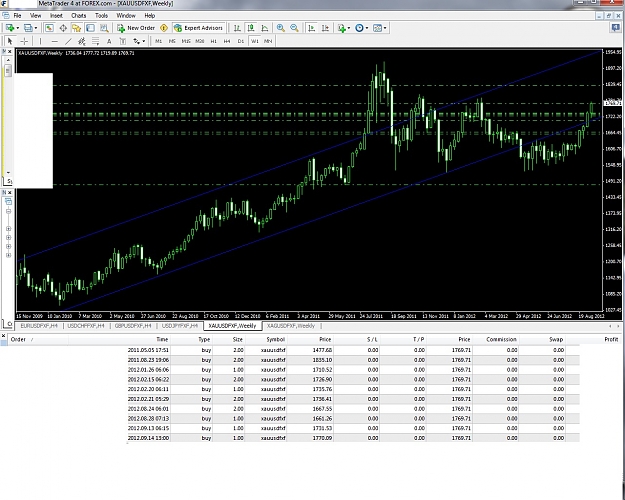
Task: Open MetaEditor yellow diamond icon
Action: 164,28
